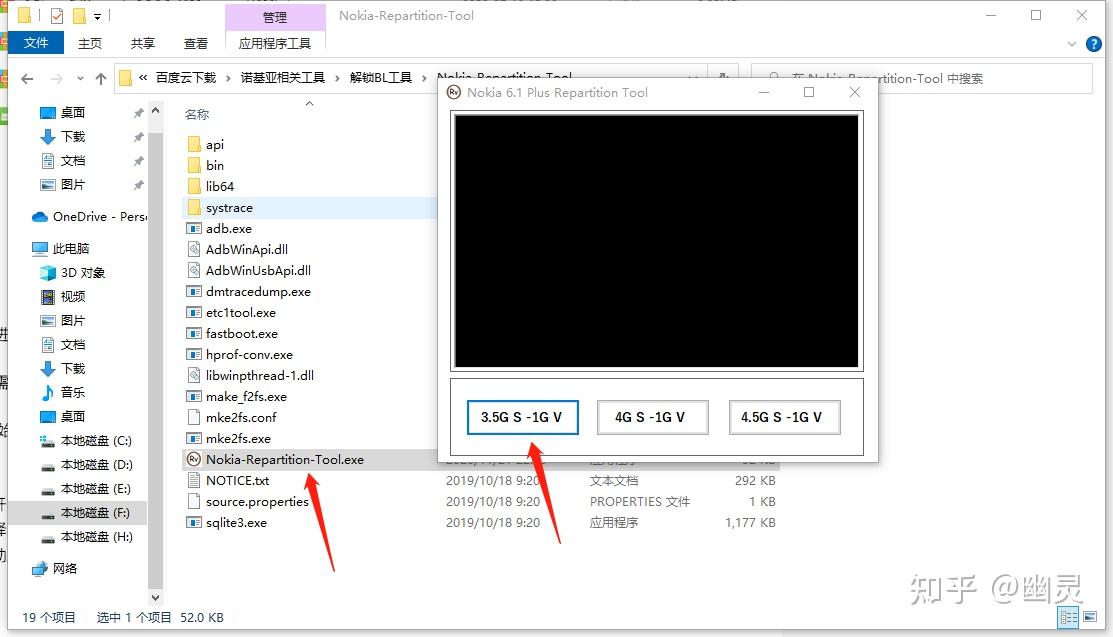
Task: Switch to details view icon in status bar
Action: click(1069, 617)
